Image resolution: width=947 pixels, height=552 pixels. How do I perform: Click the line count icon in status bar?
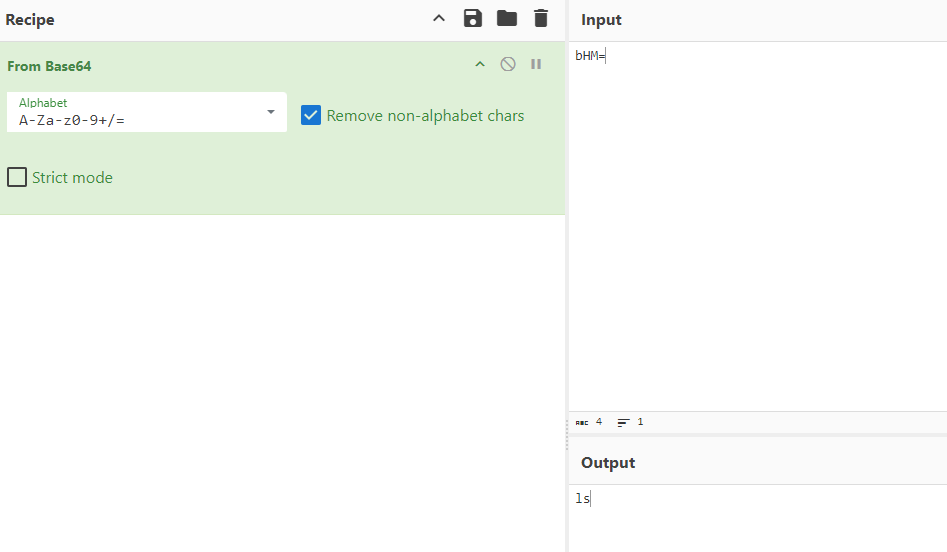623,423
